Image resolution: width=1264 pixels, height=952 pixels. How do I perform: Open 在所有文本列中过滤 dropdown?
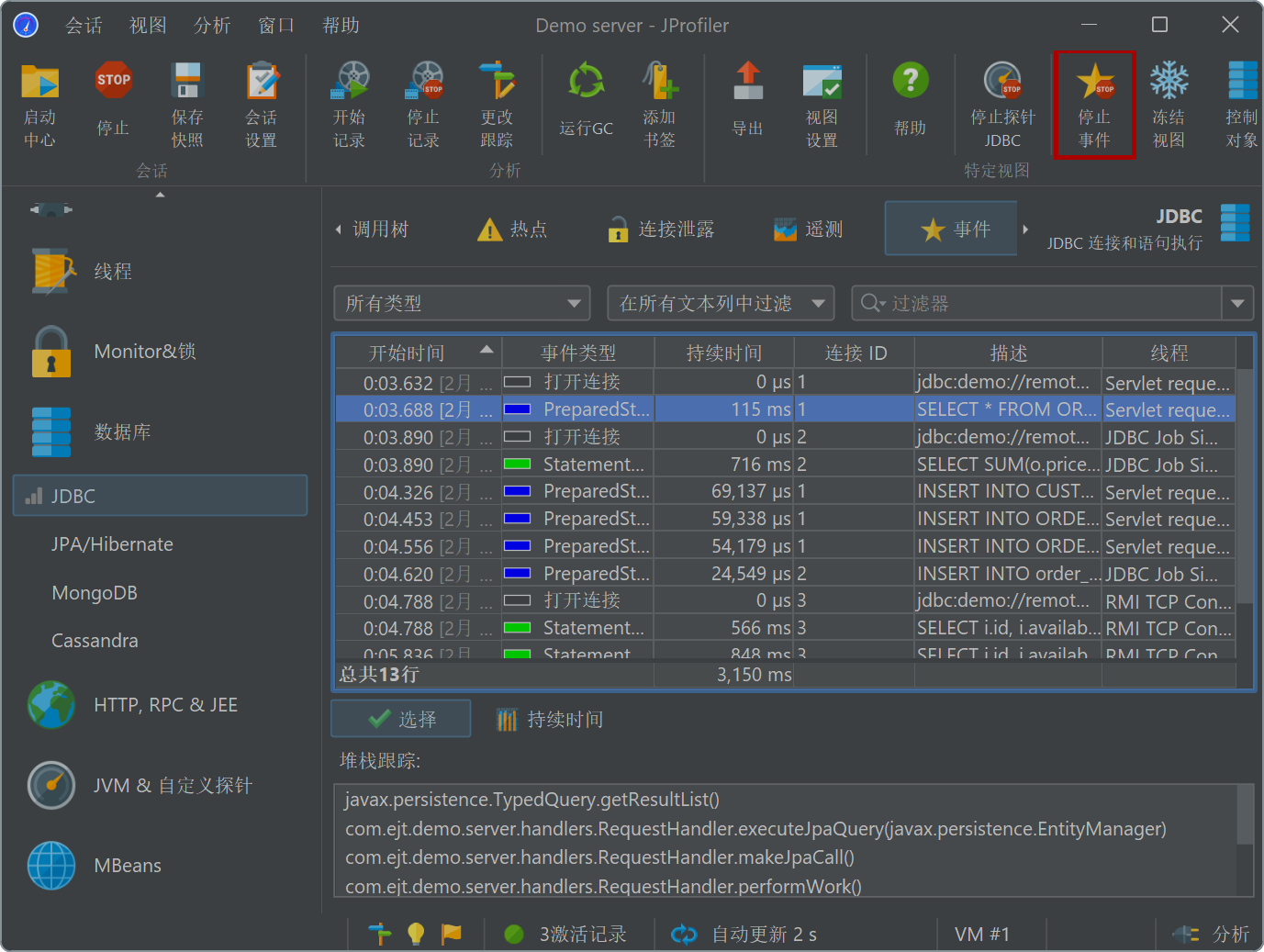tap(721, 303)
